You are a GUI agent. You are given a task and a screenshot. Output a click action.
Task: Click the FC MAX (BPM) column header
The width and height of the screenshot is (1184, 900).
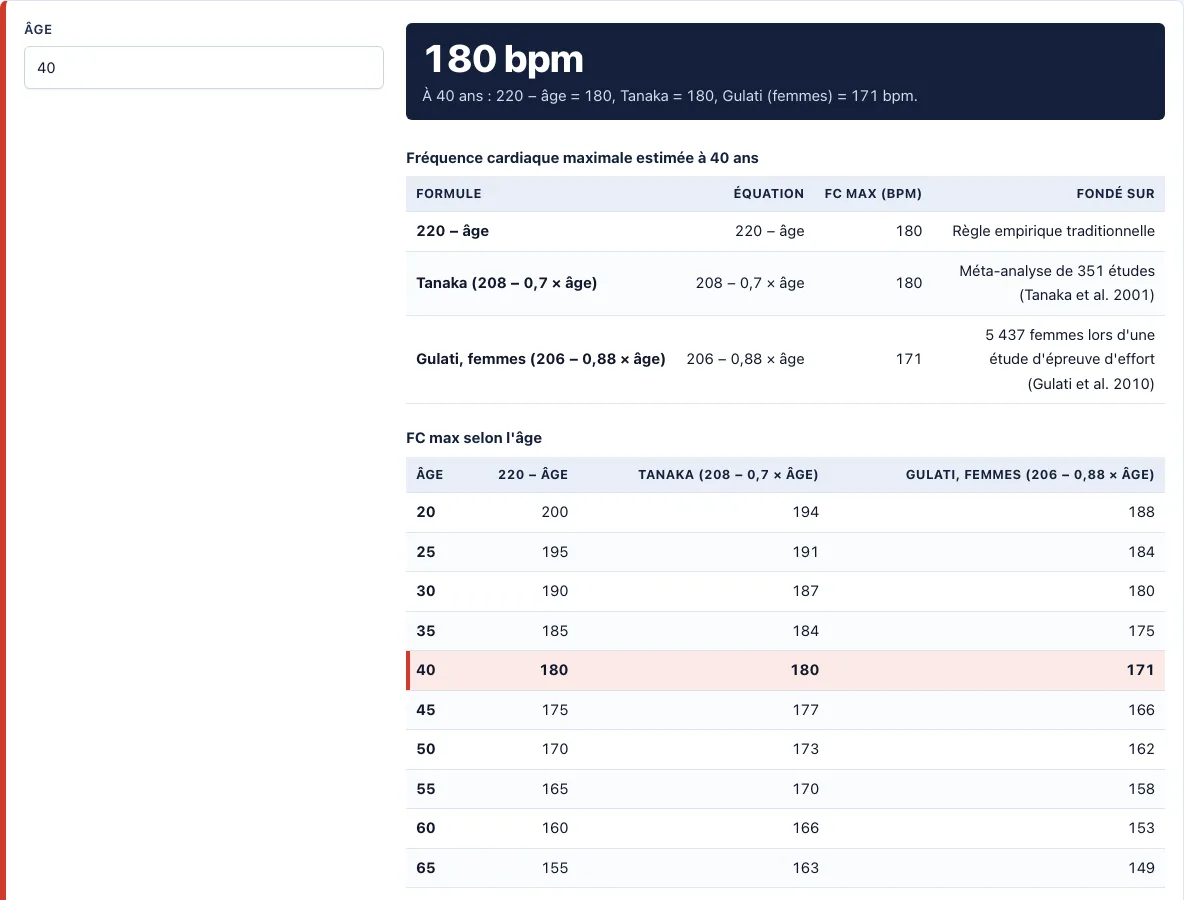[x=873, y=193]
